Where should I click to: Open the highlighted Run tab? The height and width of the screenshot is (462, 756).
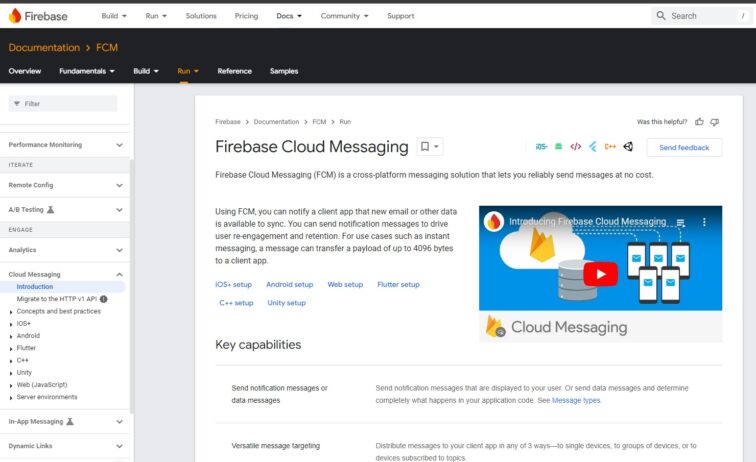coord(188,71)
